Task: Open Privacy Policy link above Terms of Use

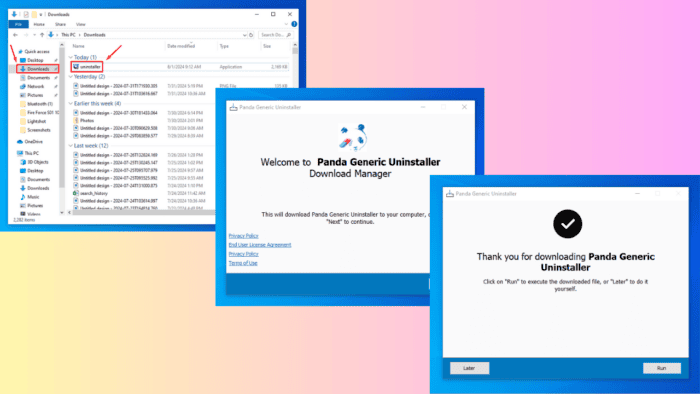Action: (243, 254)
